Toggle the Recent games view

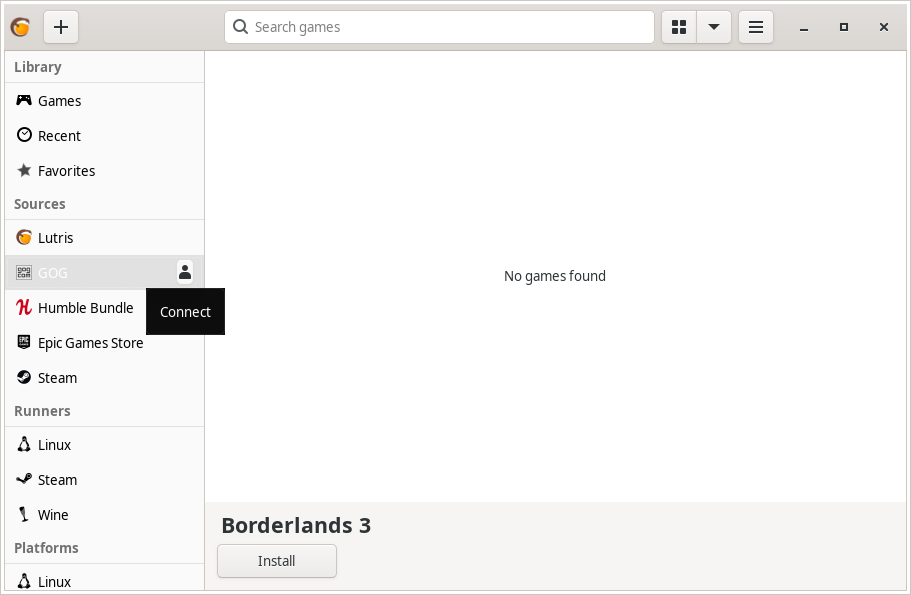click(x=58, y=135)
